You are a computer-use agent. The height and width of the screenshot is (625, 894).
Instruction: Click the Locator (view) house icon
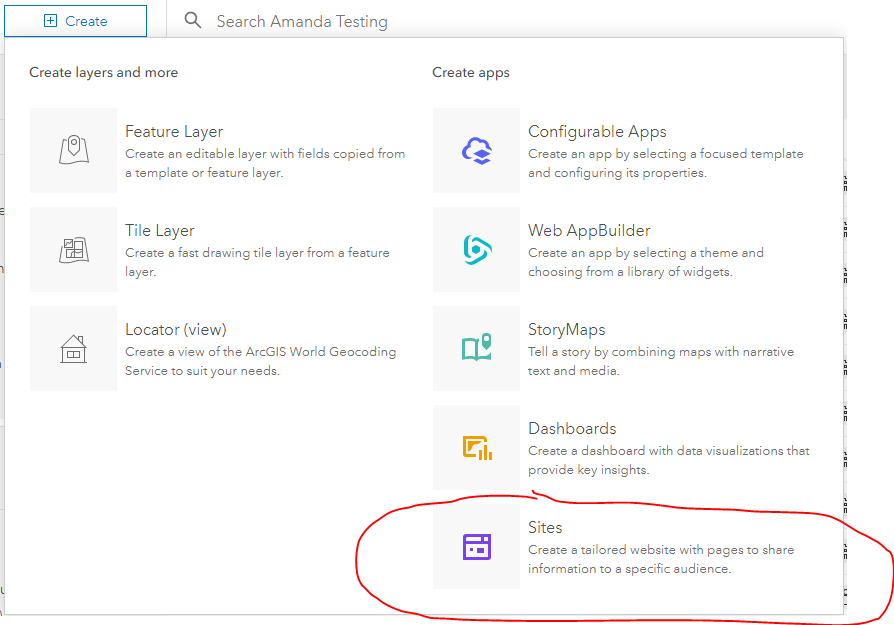74,348
